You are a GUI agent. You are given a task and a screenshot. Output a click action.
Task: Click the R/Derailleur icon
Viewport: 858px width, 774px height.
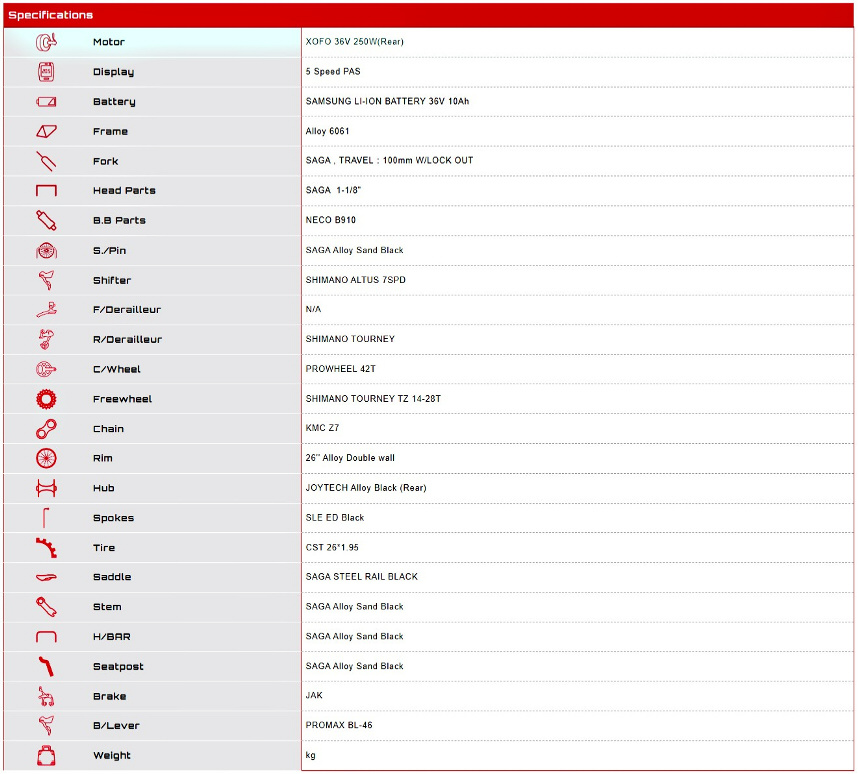[x=47, y=339]
